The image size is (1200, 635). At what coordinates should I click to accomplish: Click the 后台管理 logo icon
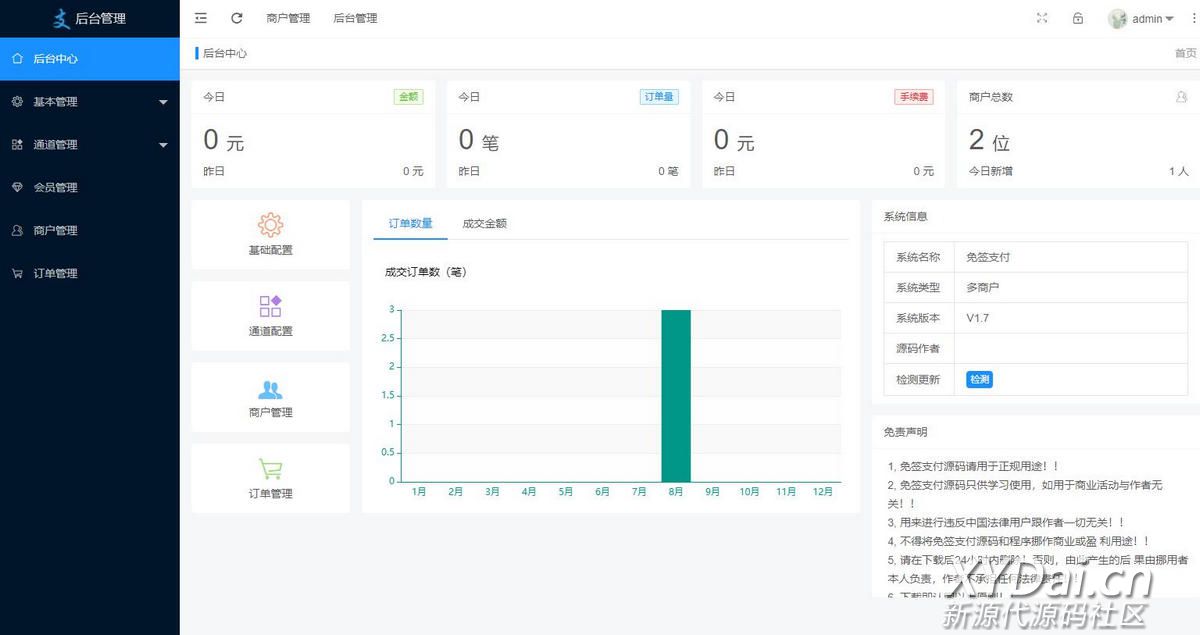click(61, 18)
